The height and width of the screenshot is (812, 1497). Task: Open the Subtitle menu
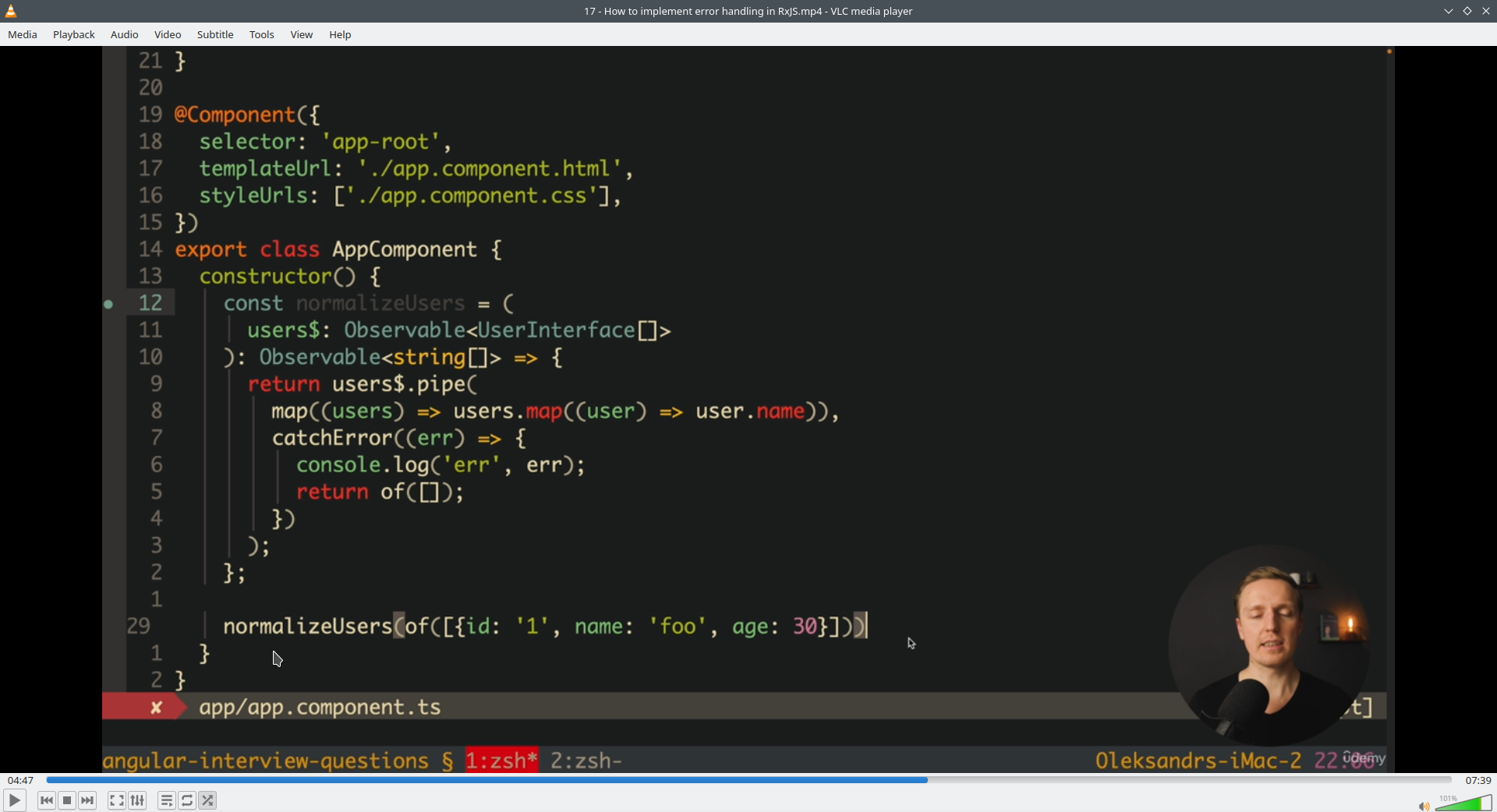point(215,34)
